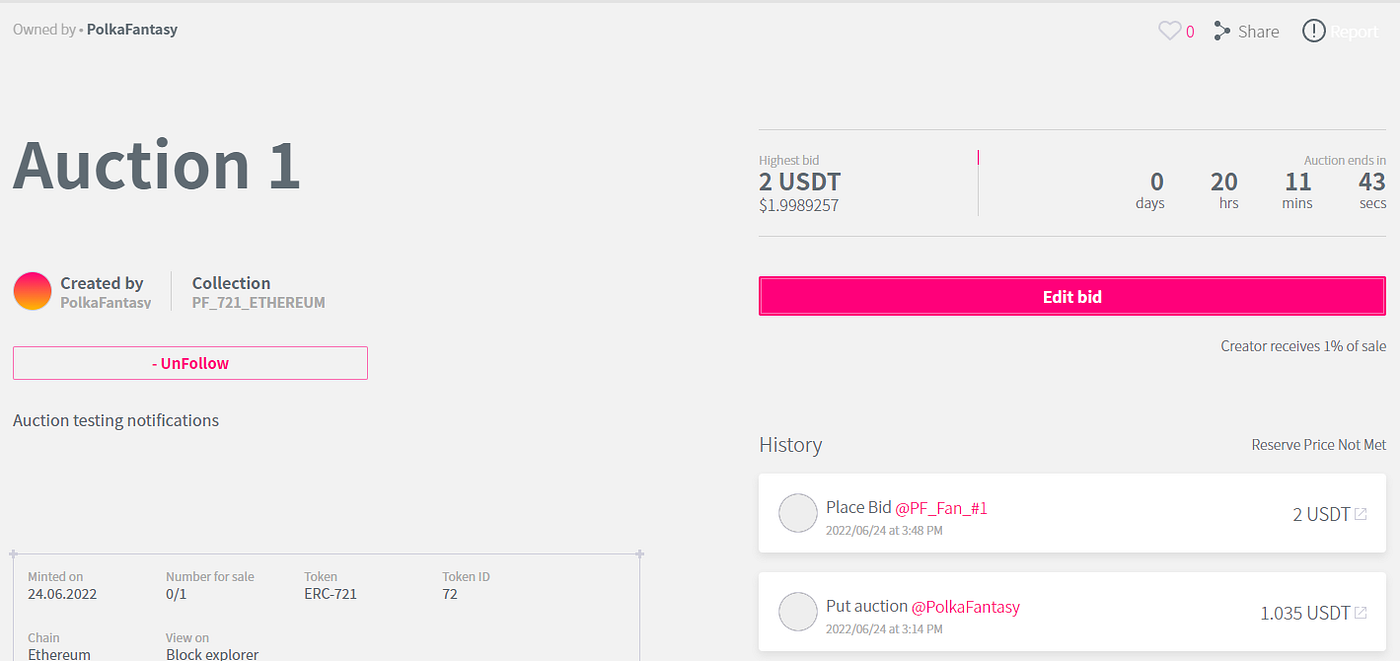This screenshot has width=1400, height=661.
Task: Open external link icon beside 2 USDT
Action: pyautogui.click(x=1360, y=514)
